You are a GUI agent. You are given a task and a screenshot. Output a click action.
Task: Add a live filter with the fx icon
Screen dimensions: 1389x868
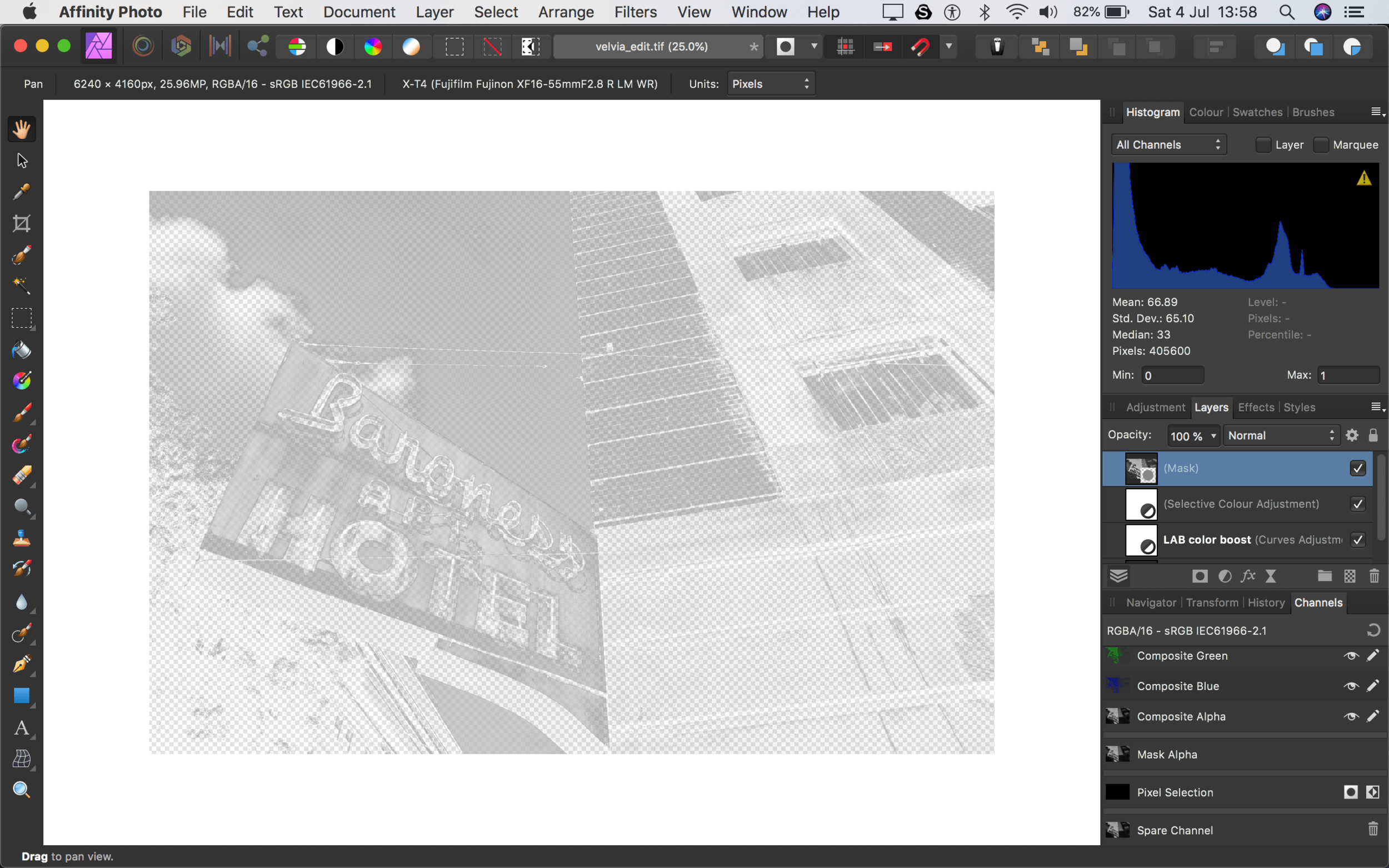[1247, 576]
